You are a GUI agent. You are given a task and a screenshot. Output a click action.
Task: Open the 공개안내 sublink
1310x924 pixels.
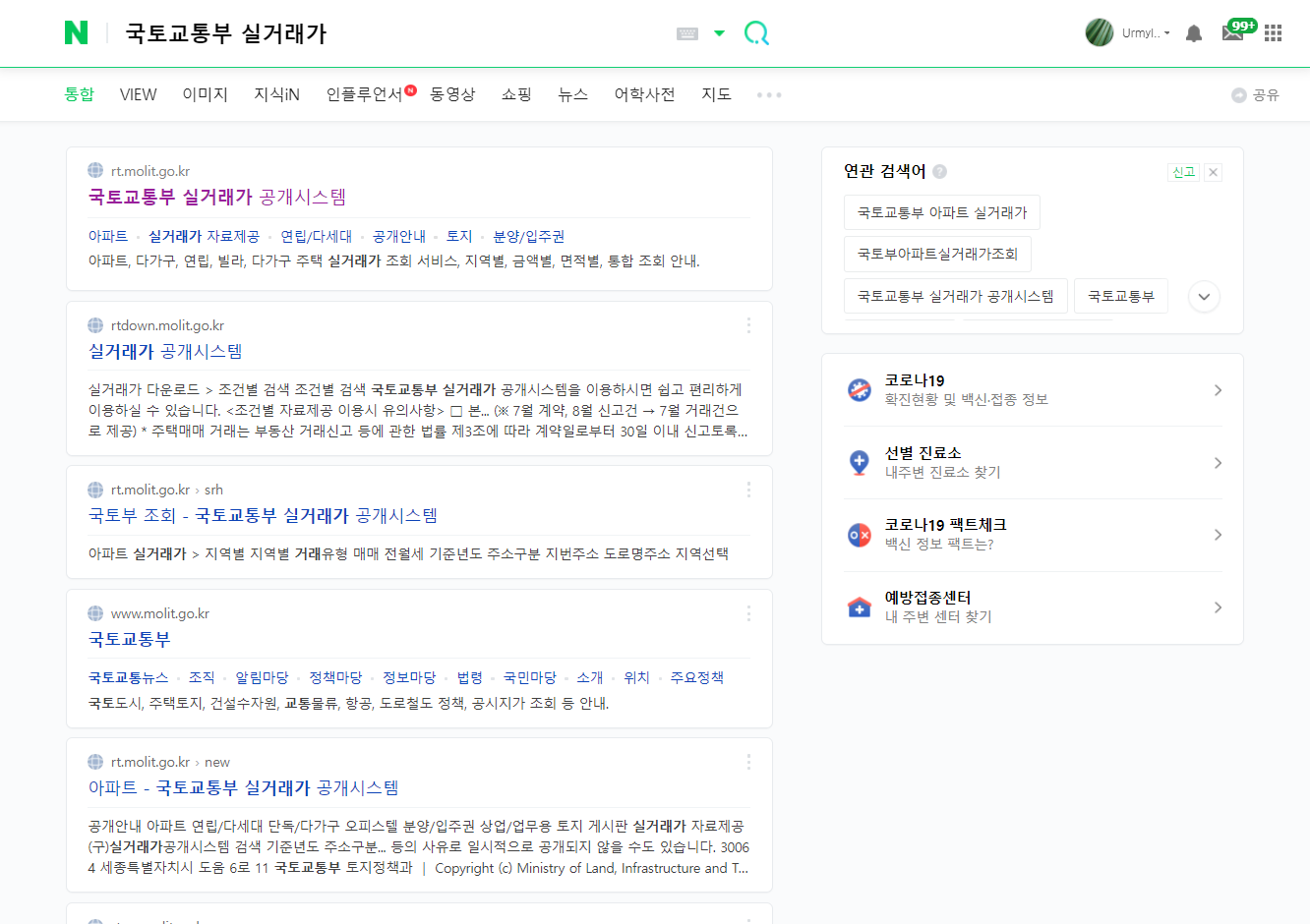point(399,236)
